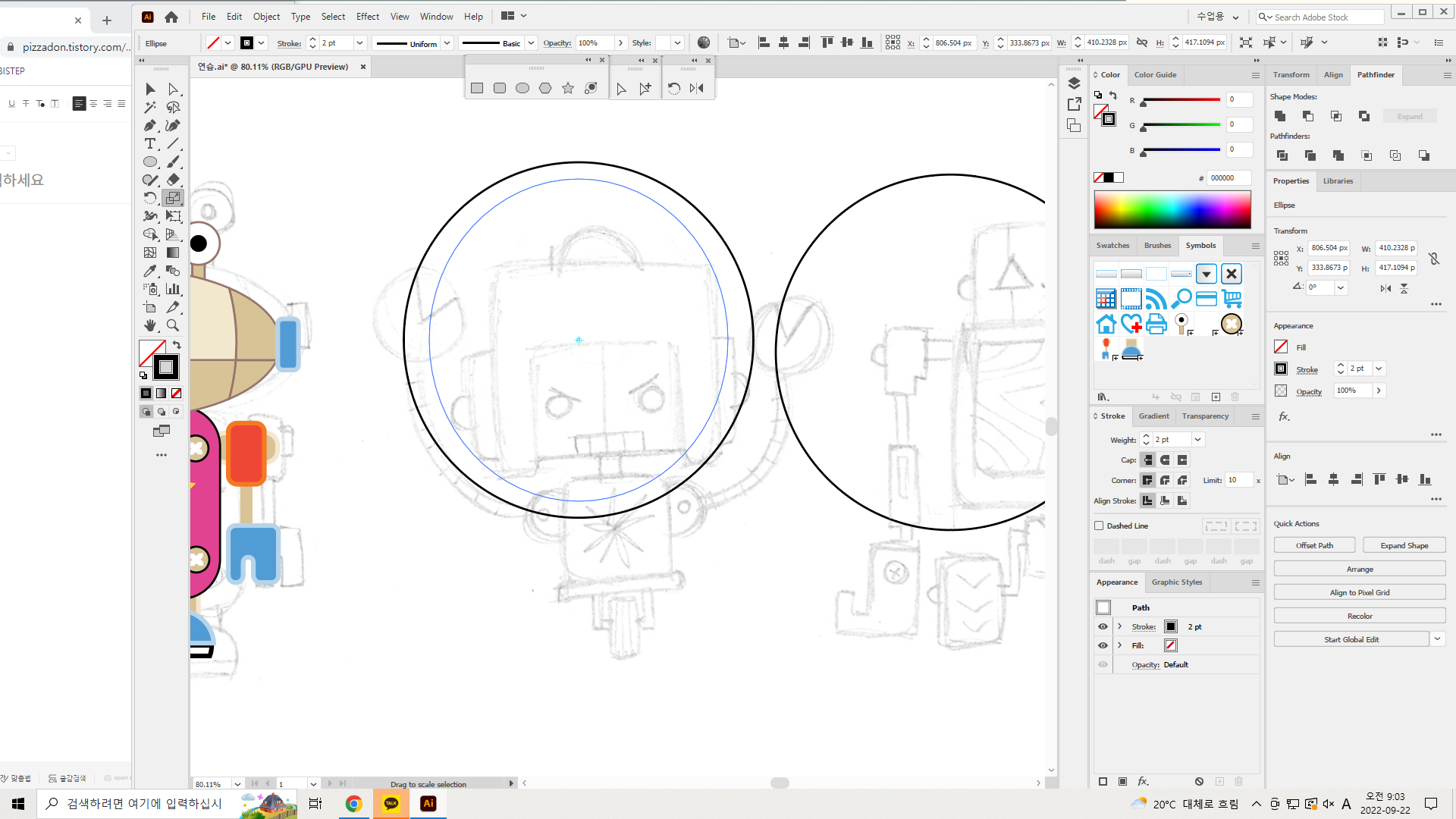Toggle visibility of Opacity in Appearance panel
This screenshot has height=819, width=1456.
(x=1103, y=664)
